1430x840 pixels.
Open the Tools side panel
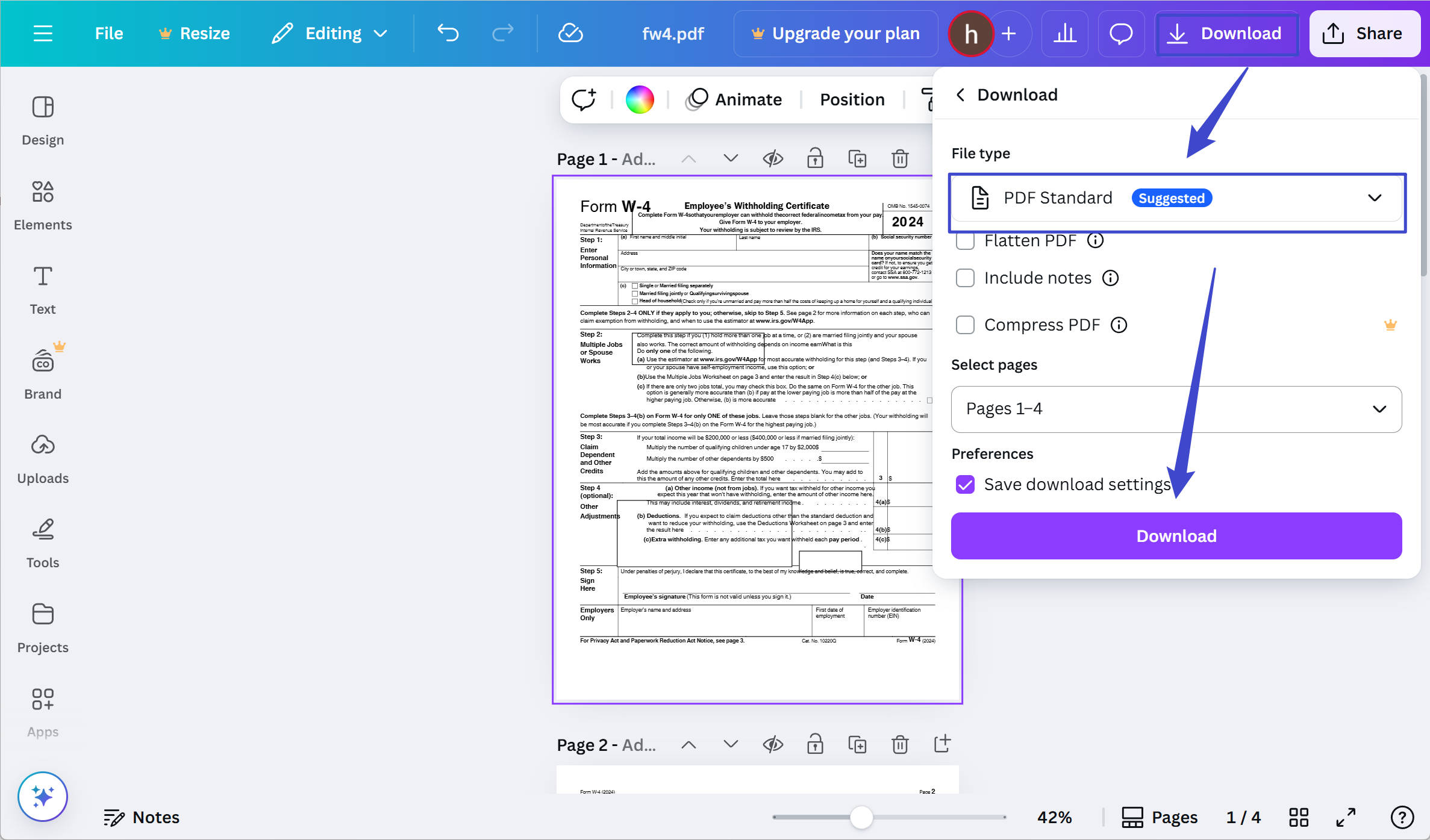[x=43, y=544]
